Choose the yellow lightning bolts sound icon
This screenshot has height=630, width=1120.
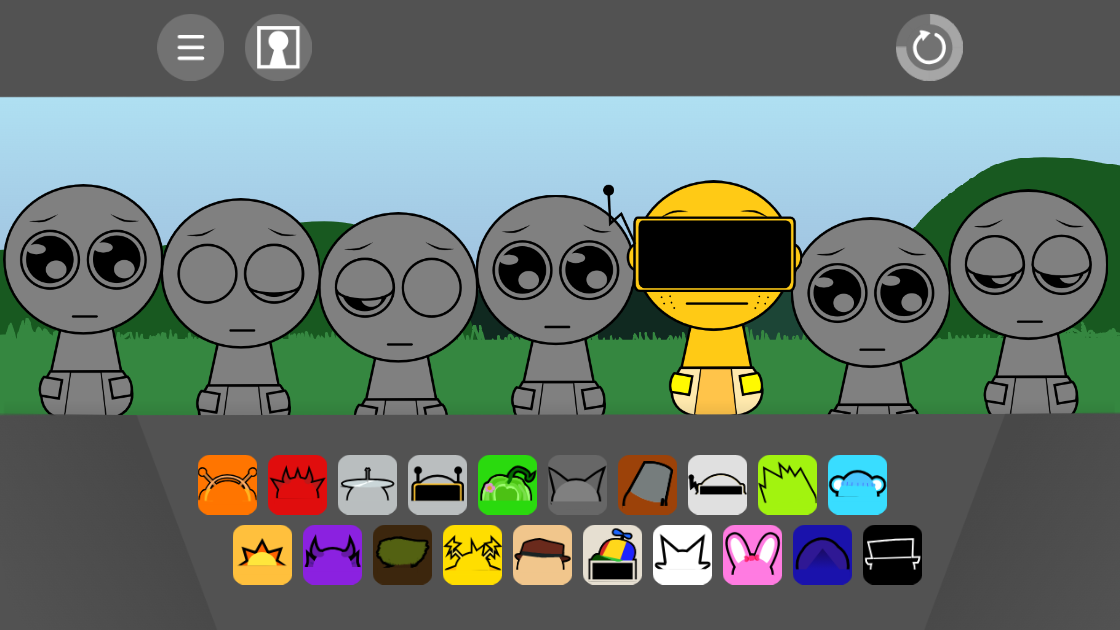pyautogui.click(x=472, y=554)
